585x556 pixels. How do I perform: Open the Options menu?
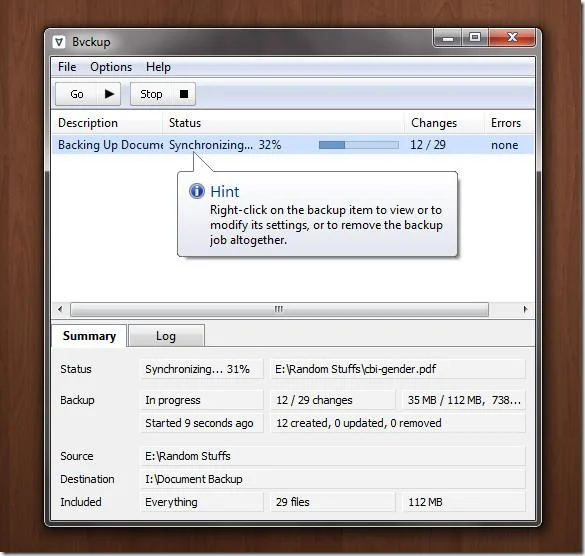click(111, 67)
